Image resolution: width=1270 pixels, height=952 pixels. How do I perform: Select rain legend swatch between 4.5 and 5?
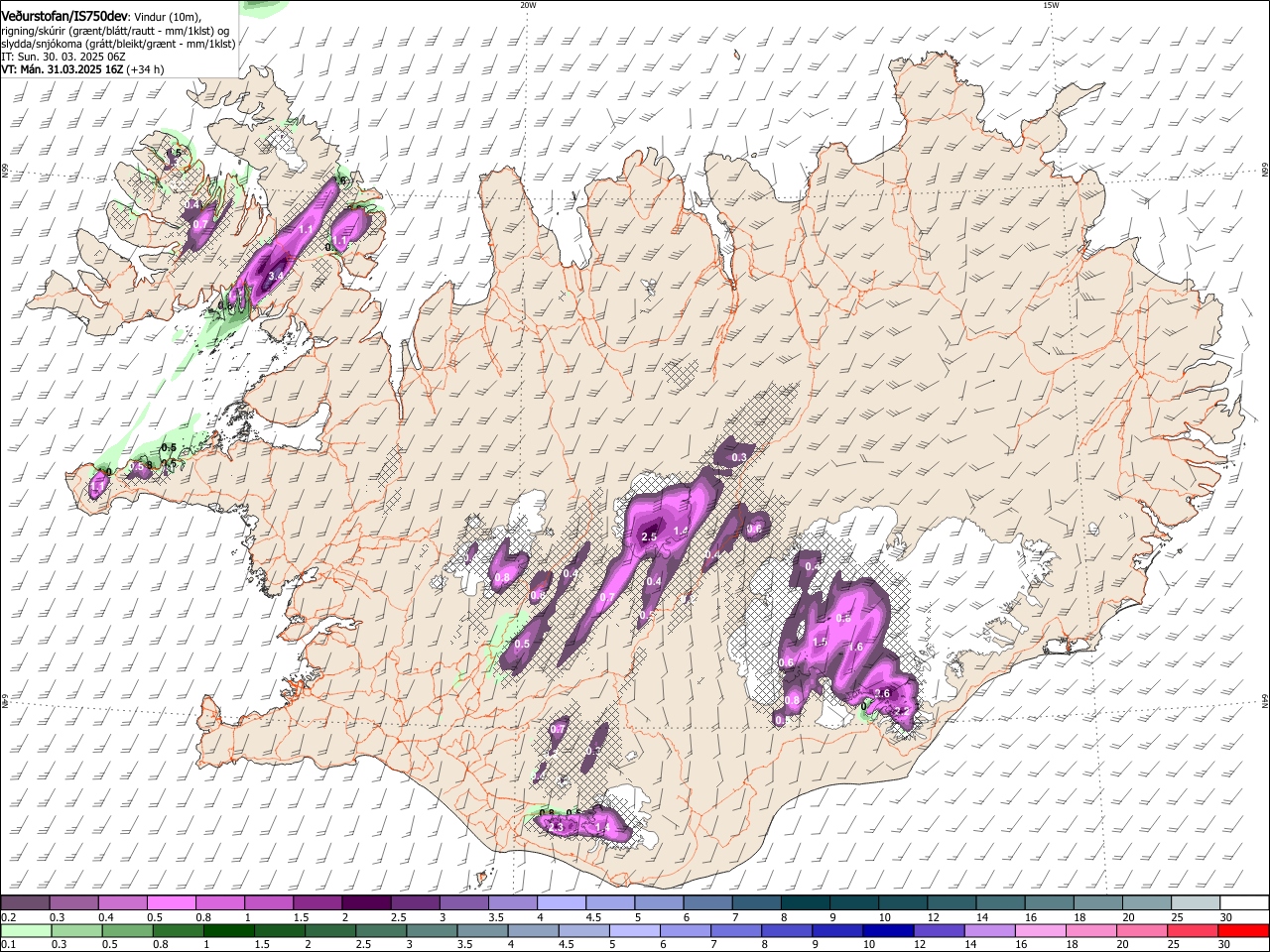pos(583,930)
